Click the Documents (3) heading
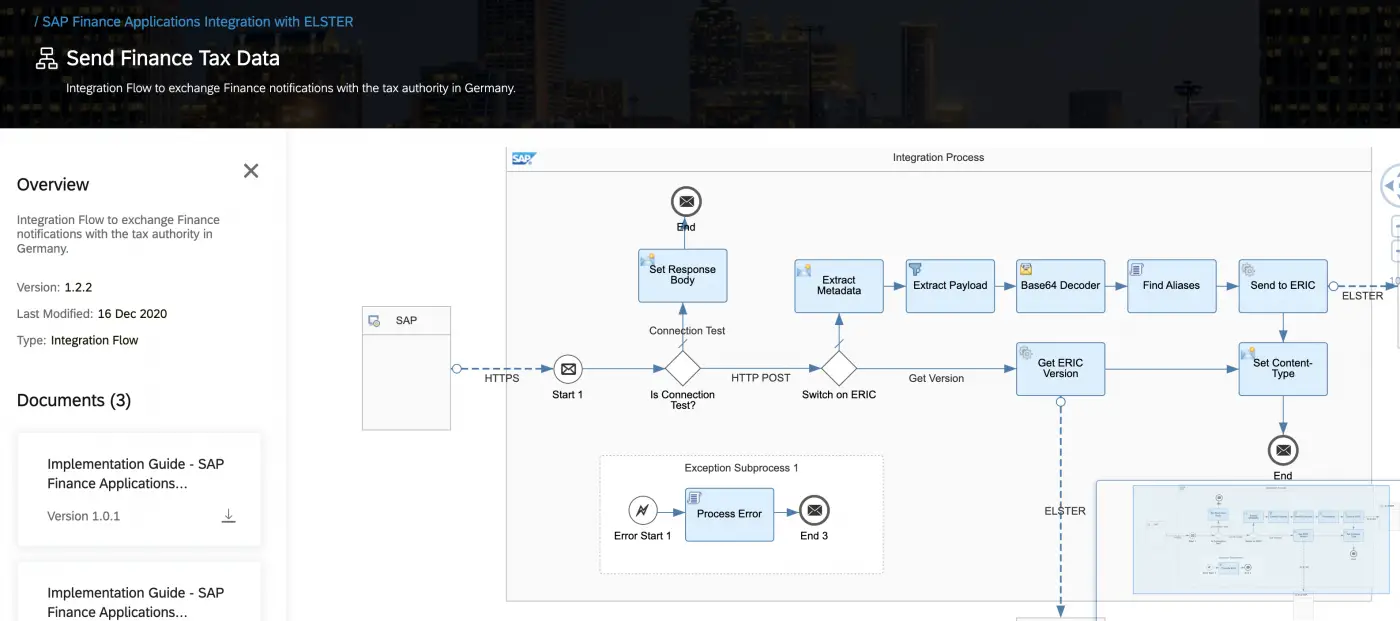The height and width of the screenshot is (621, 1400). [x=74, y=400]
